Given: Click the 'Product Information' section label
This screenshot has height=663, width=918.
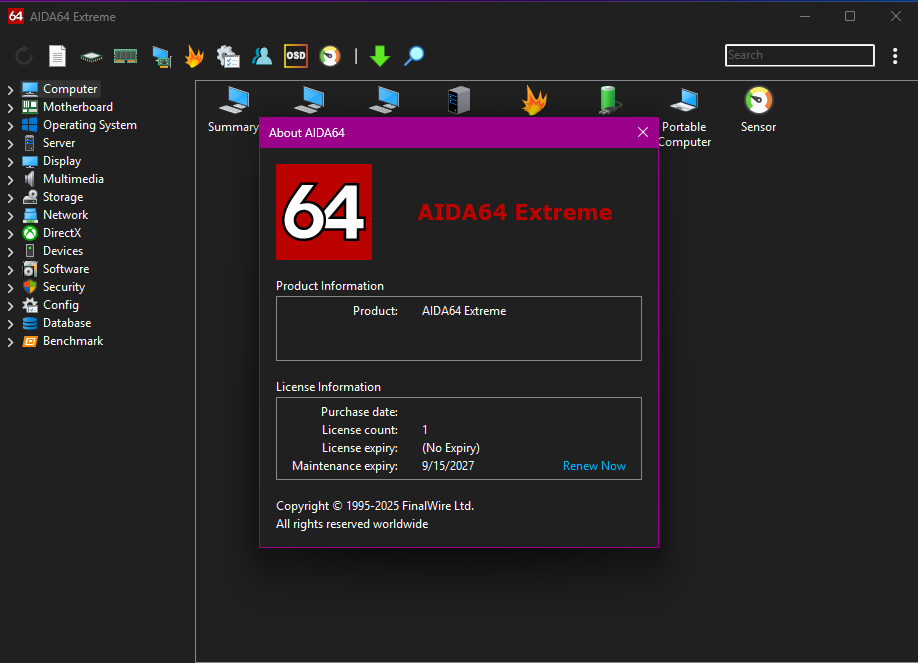Looking at the screenshot, I should [330, 286].
